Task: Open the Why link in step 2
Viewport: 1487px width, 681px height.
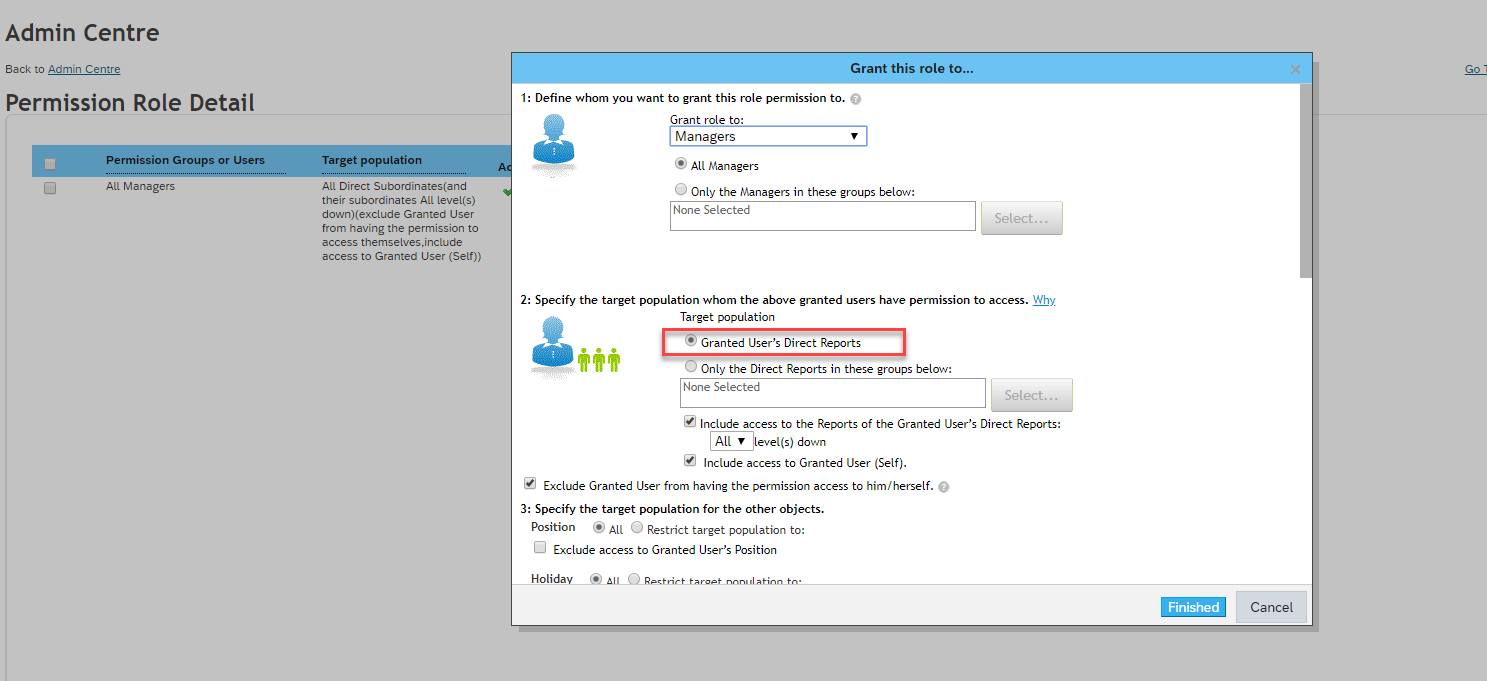Action: pos(1044,300)
